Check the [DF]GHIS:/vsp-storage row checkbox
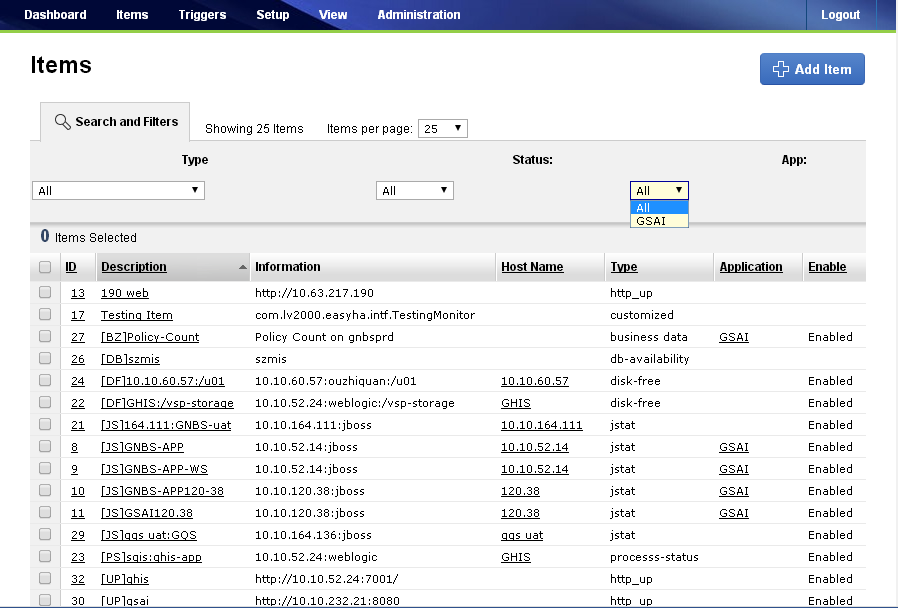Viewport: 898px width, 608px height. pos(45,402)
